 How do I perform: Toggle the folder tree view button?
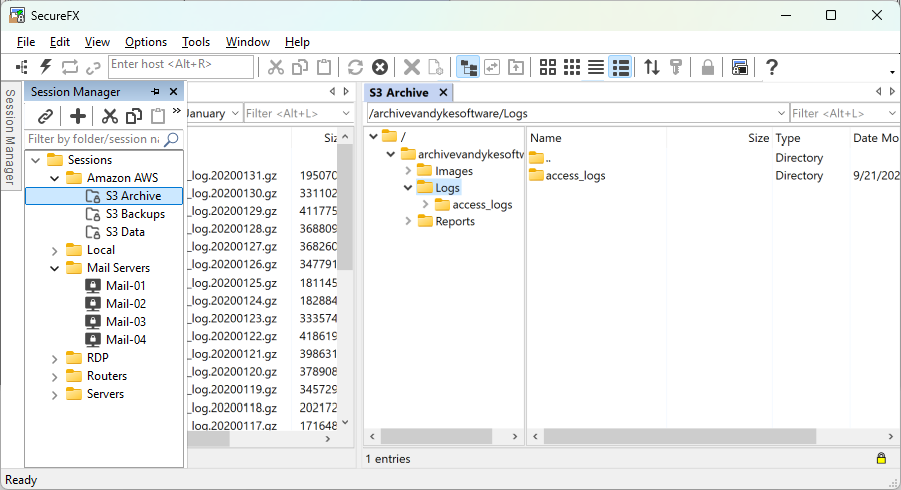point(467,67)
